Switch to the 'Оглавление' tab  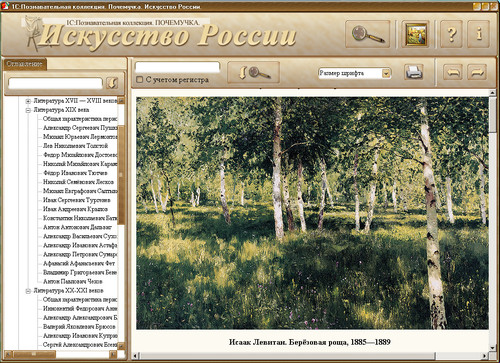coord(24,64)
